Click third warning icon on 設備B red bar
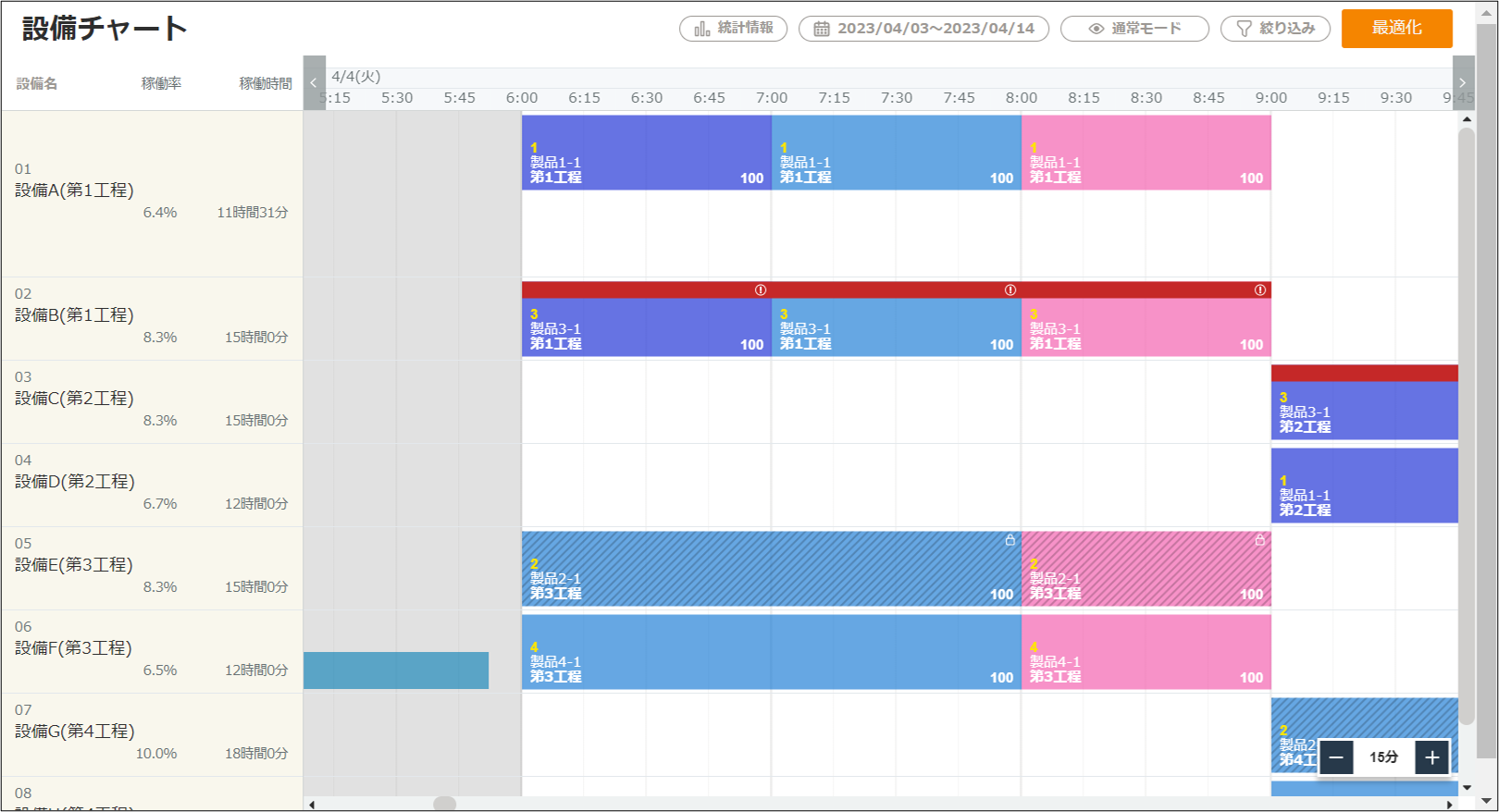Viewport: 1499px width, 812px height. [1260, 289]
